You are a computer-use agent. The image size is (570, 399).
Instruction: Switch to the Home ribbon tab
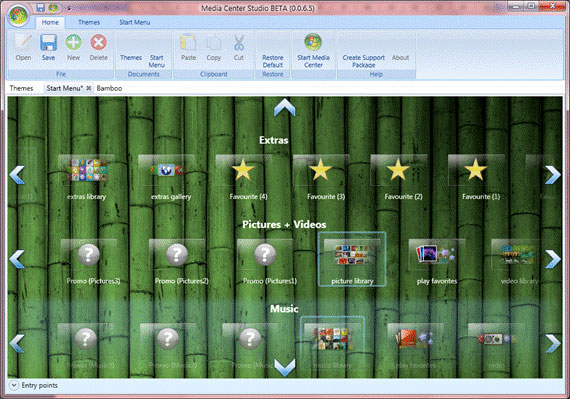point(50,23)
